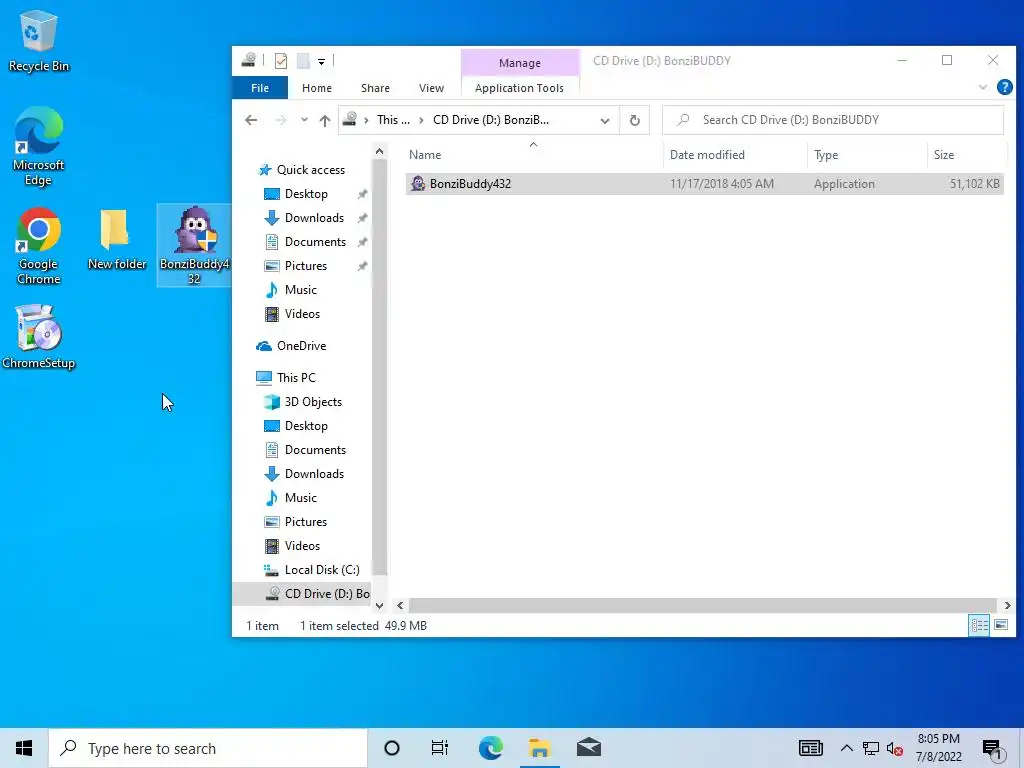Go up one folder level
Viewport: 1024px width, 768px height.
[325, 120]
